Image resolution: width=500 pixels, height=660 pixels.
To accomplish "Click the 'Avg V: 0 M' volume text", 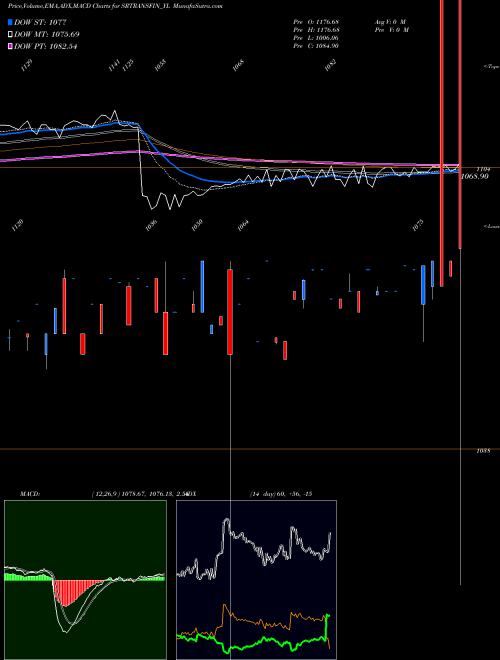I will pyautogui.click(x=390, y=22).
